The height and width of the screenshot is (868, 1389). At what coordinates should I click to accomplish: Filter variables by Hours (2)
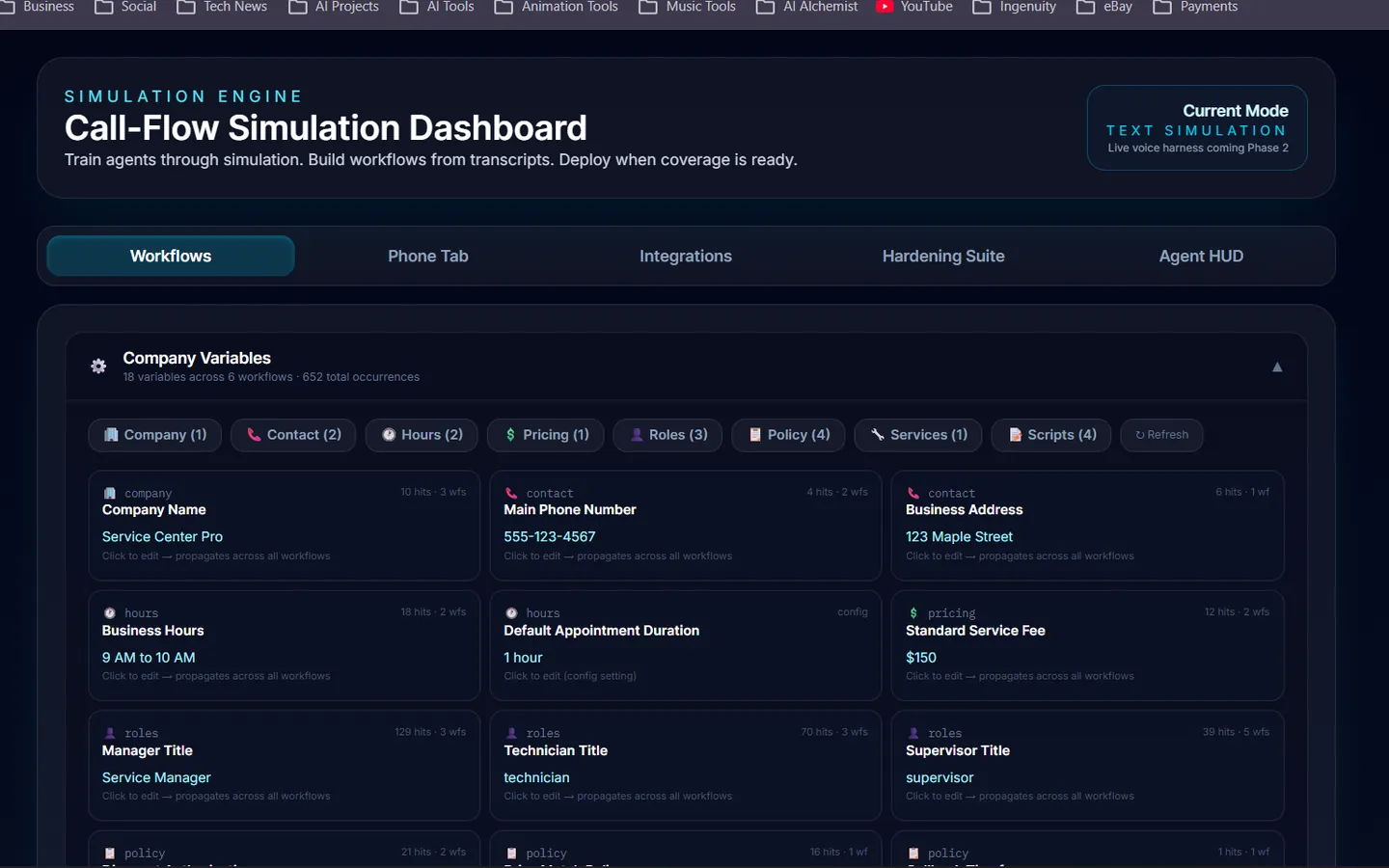click(422, 435)
